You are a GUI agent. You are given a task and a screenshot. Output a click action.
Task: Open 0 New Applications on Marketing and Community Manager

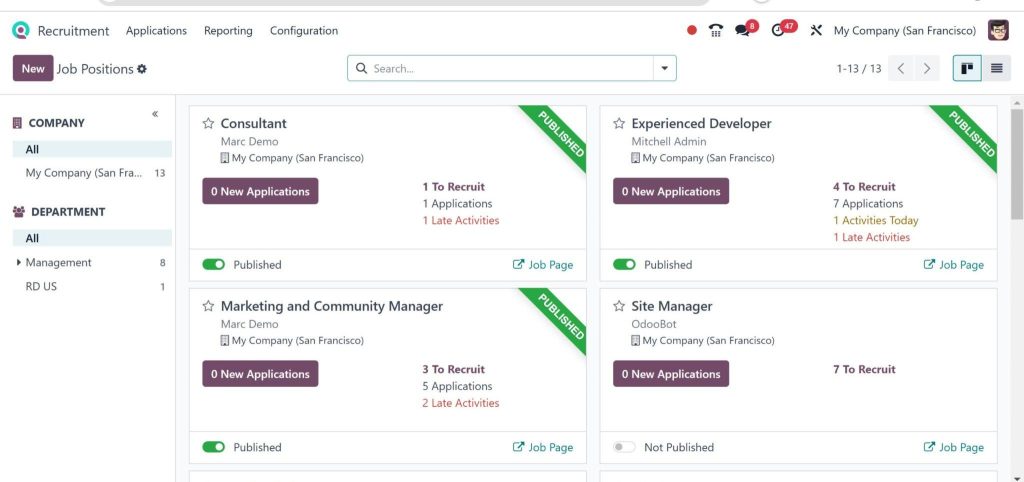click(x=260, y=374)
